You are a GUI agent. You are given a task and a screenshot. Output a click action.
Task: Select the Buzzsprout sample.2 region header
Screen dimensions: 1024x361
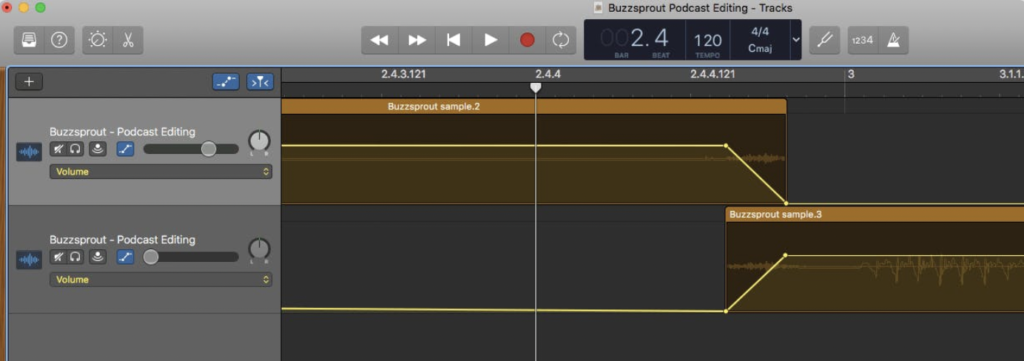(534, 106)
